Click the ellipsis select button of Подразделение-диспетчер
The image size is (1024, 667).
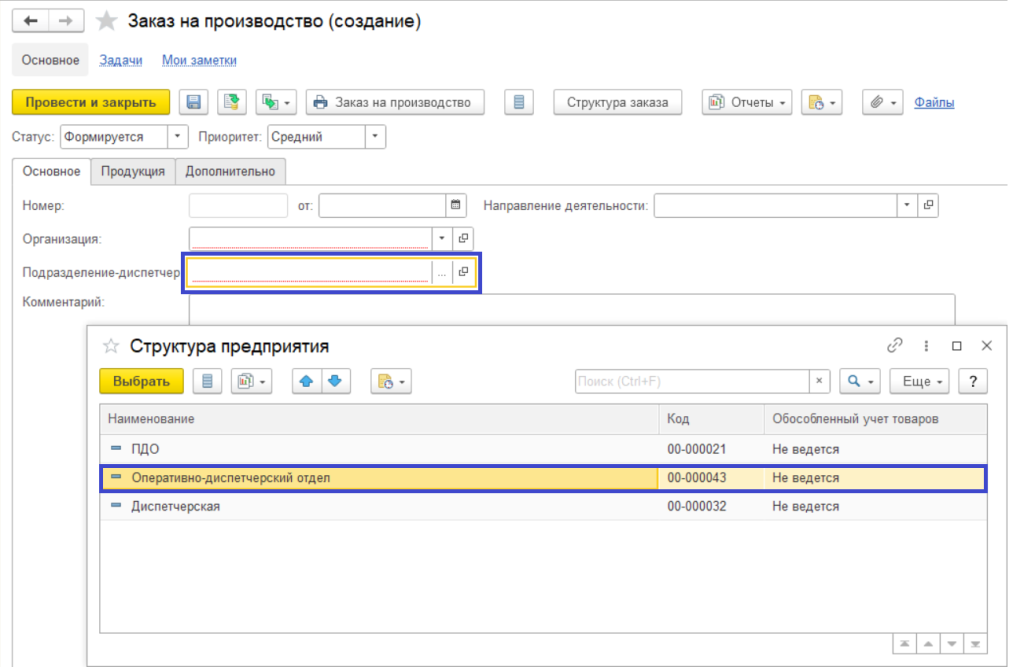(x=442, y=272)
